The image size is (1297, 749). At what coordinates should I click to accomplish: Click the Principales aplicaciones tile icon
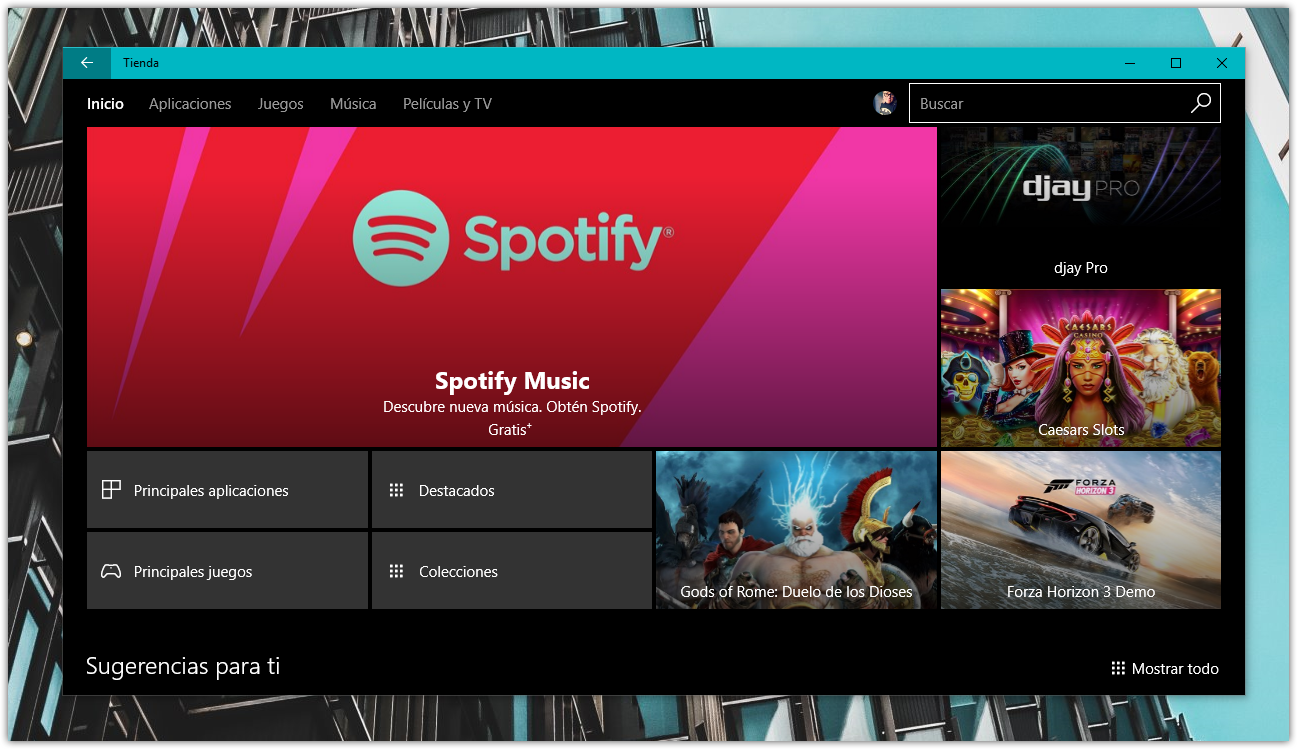tap(111, 490)
